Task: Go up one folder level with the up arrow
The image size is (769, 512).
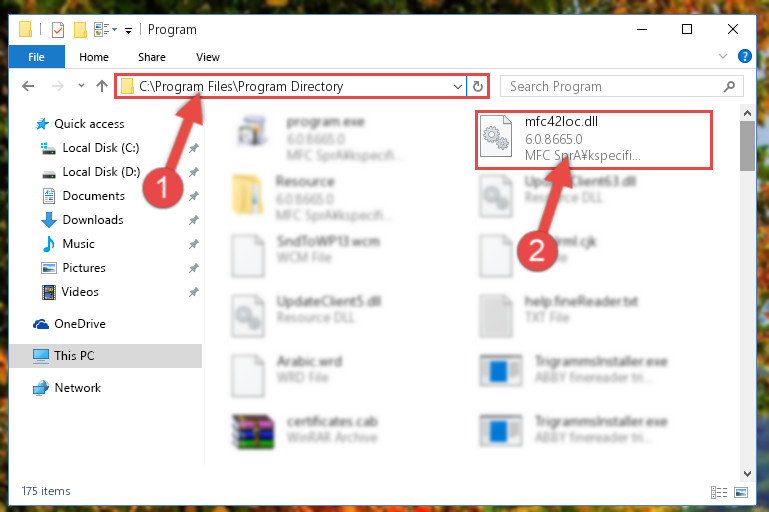Action: coord(102,86)
